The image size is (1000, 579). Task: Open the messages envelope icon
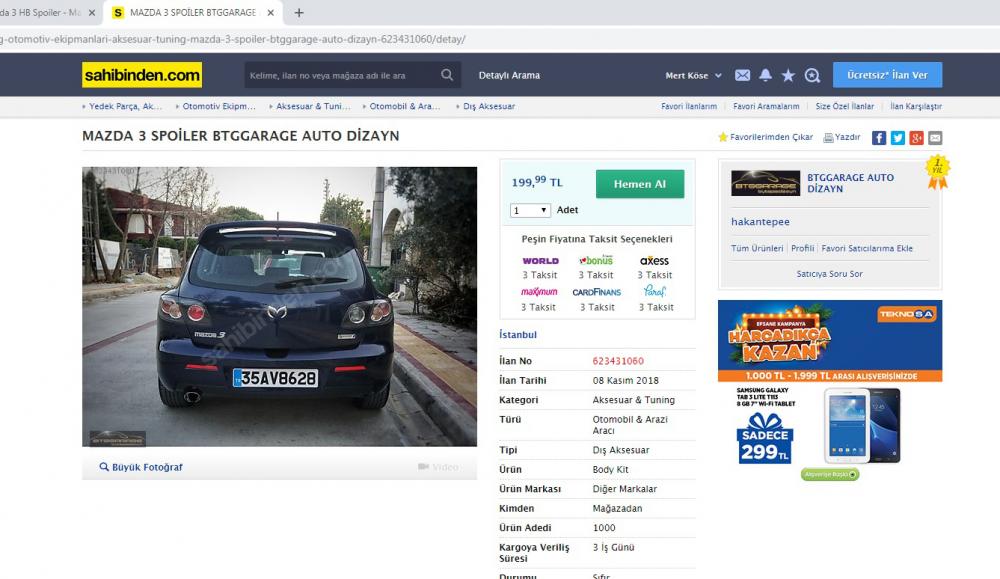(742, 75)
